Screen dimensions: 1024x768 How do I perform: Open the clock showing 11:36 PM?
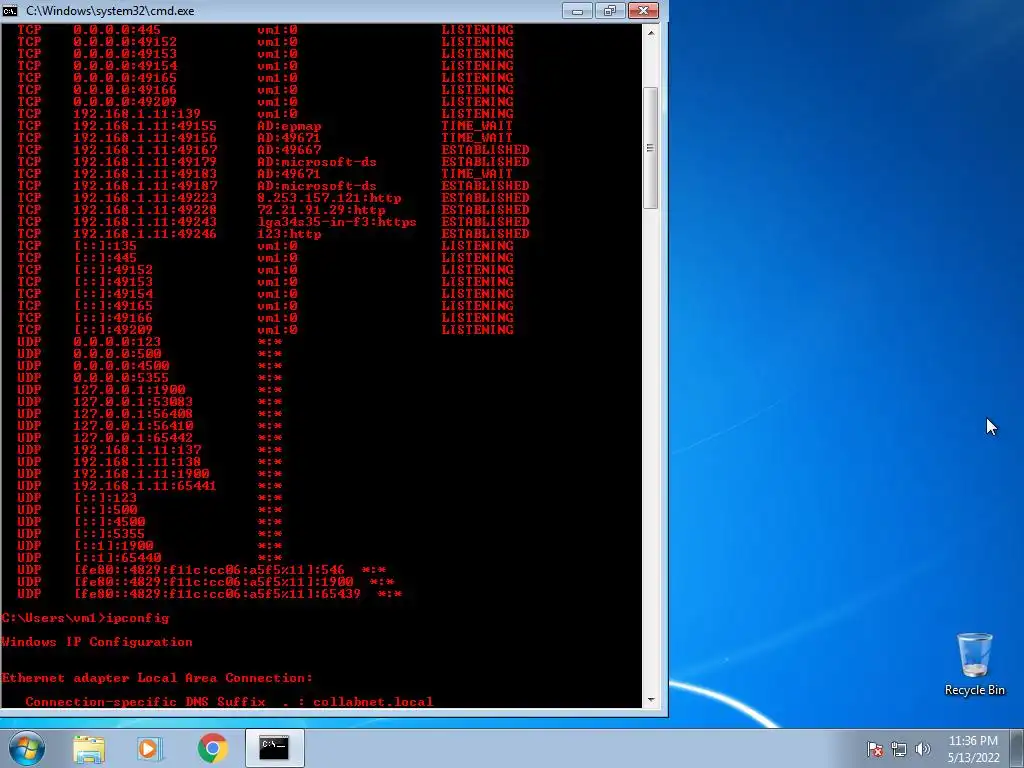(x=973, y=749)
